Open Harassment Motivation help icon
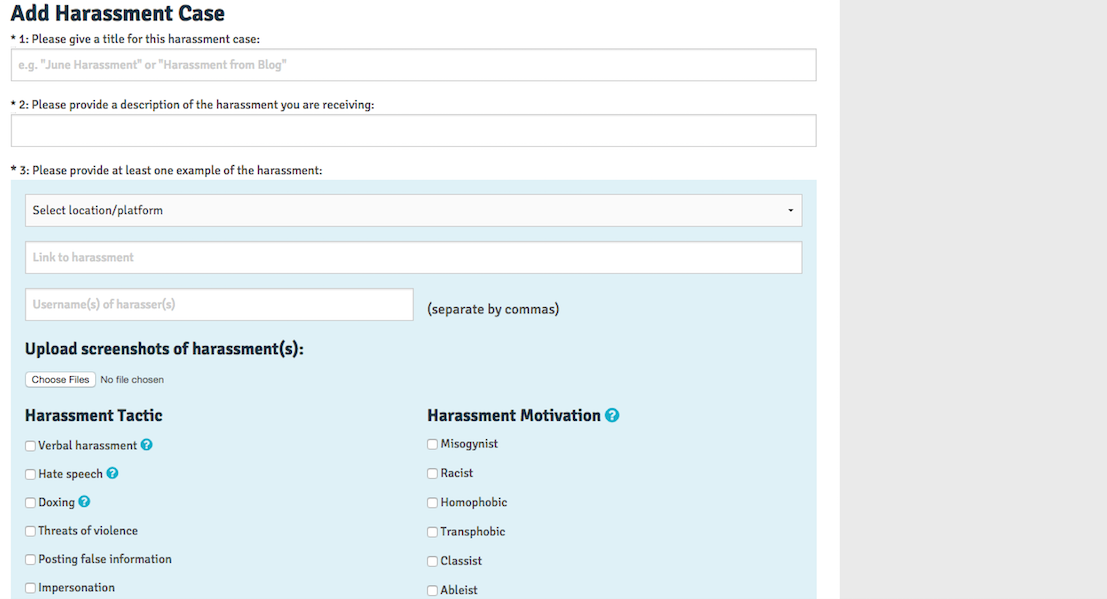The height and width of the screenshot is (599, 1107). [x=612, y=415]
